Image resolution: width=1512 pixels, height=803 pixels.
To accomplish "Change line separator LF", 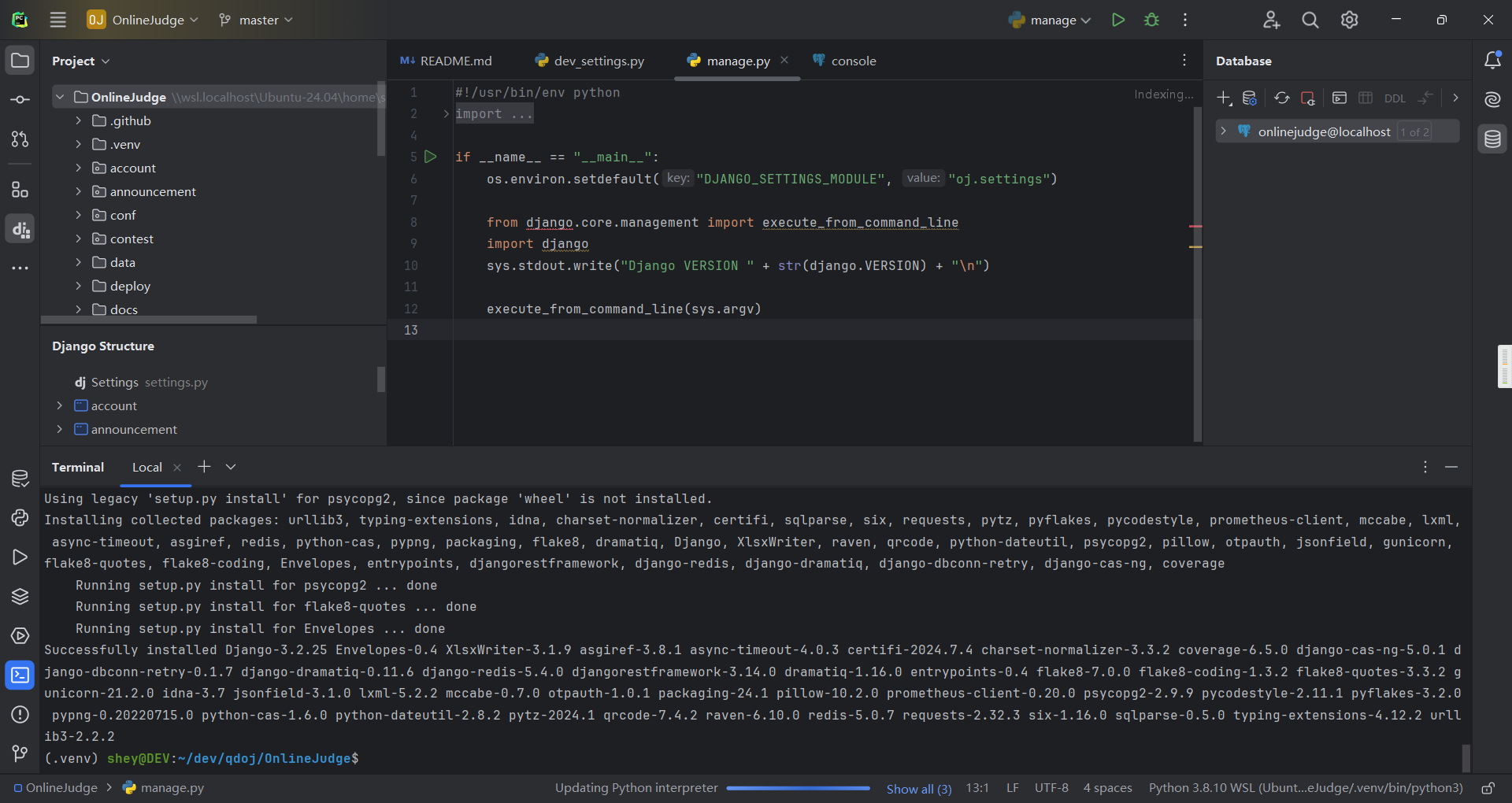I will coord(1012,788).
